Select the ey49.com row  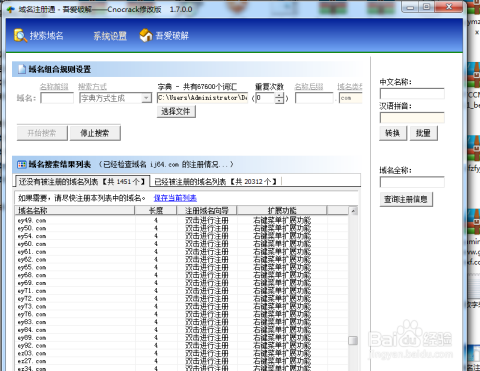click(181, 220)
